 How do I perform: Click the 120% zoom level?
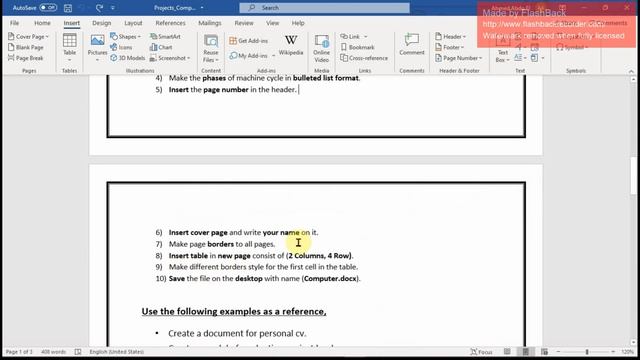coord(628,351)
